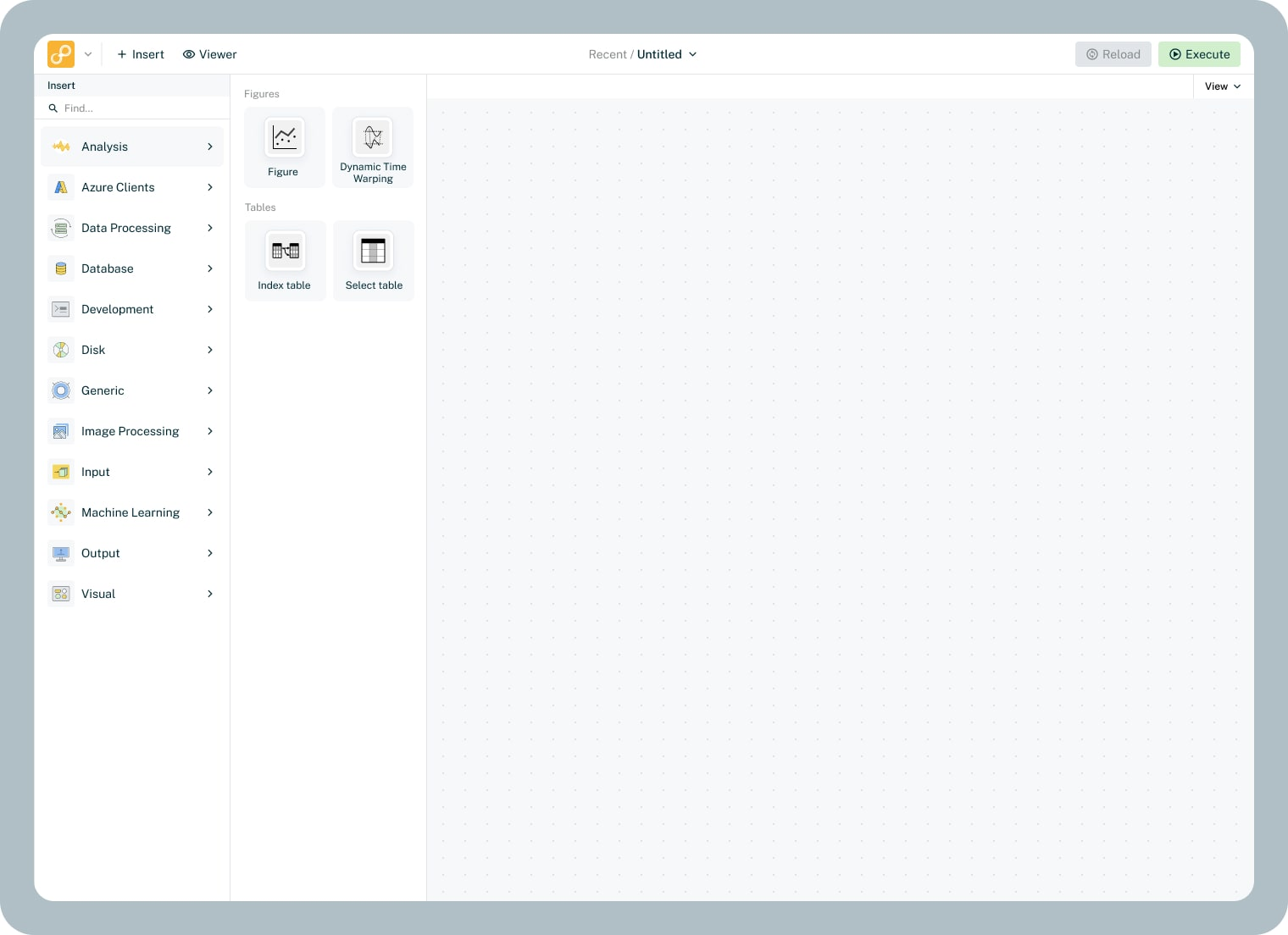The width and height of the screenshot is (1288, 935).
Task: Expand the Generic chevron
Action: tap(210, 390)
